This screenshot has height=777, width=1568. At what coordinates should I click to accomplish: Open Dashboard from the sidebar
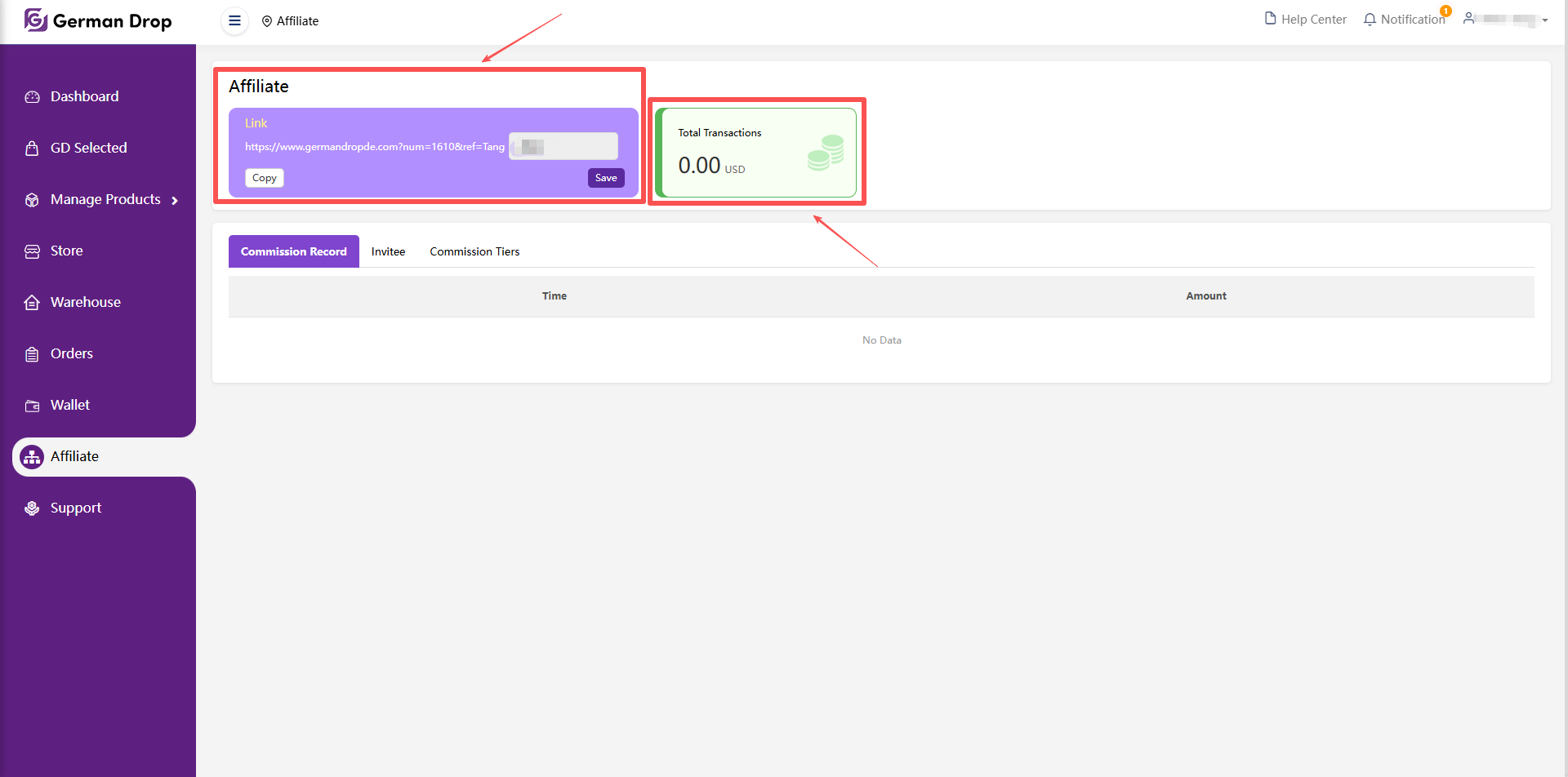tap(84, 96)
